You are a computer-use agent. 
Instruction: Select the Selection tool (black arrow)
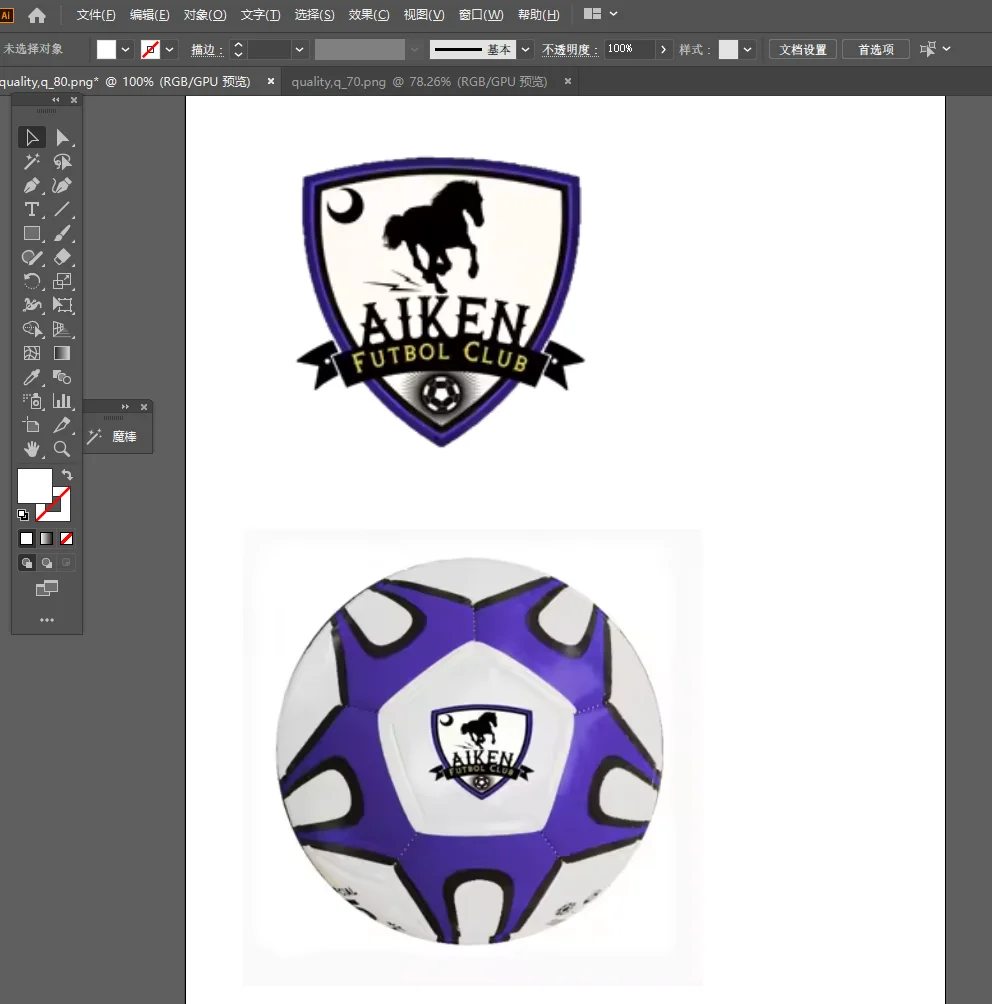tap(31, 138)
